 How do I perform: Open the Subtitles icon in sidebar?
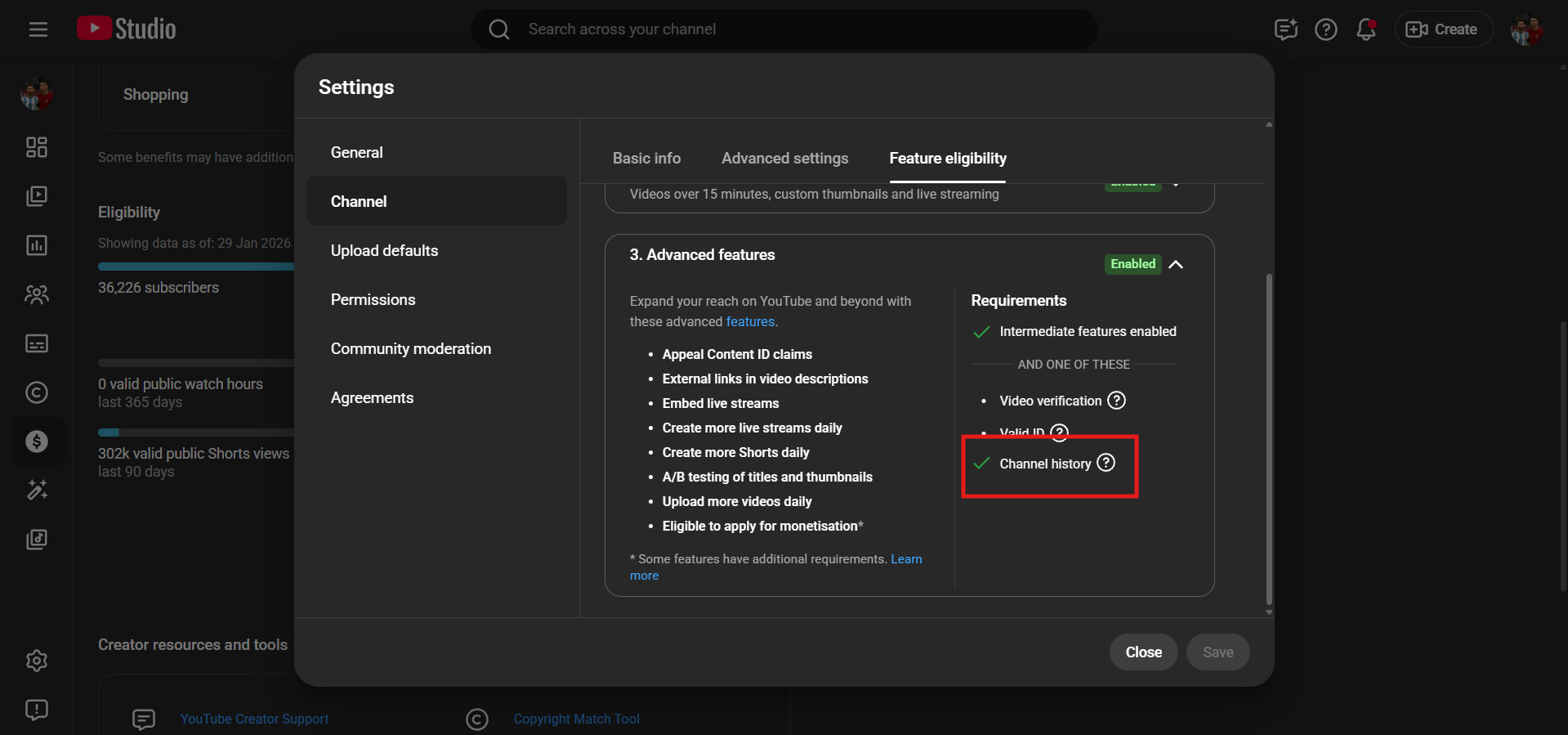click(x=37, y=343)
